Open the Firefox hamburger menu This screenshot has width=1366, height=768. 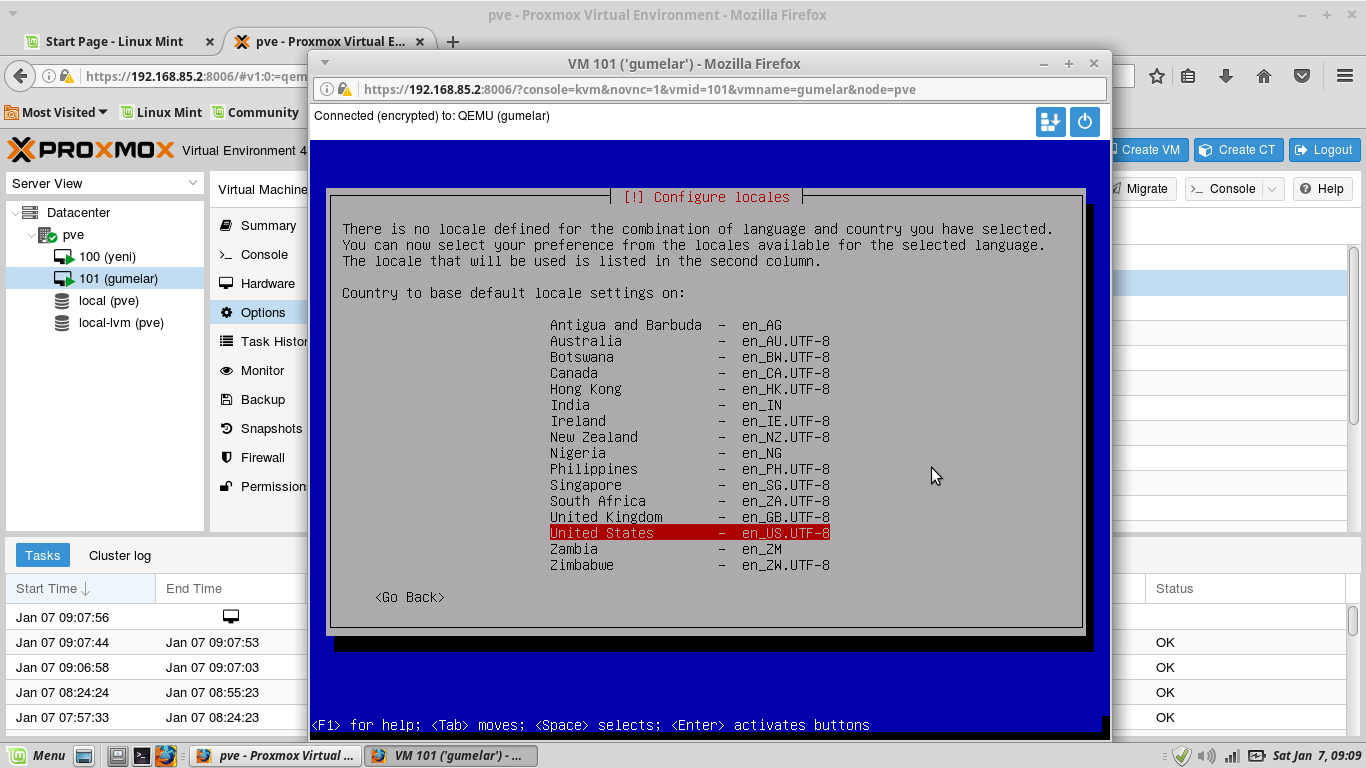point(1345,76)
